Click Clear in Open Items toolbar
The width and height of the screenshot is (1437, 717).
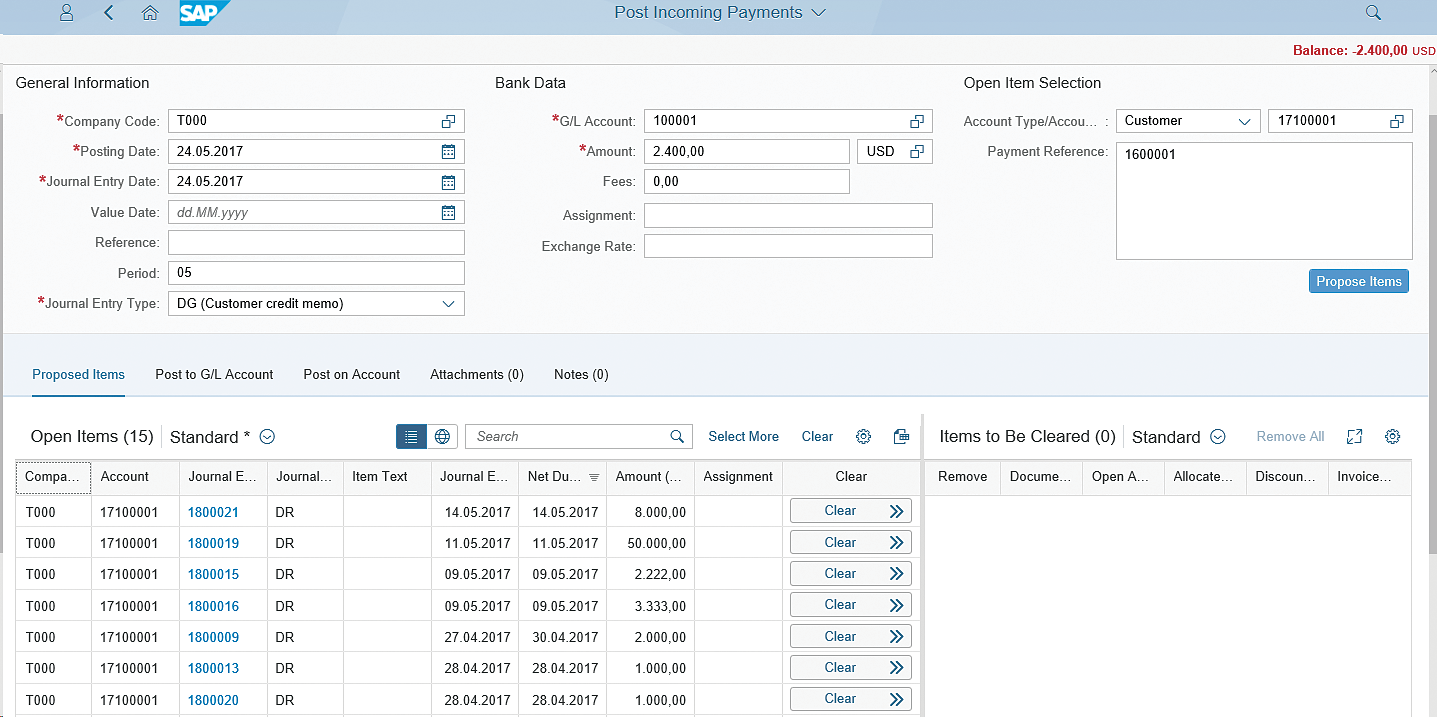817,436
